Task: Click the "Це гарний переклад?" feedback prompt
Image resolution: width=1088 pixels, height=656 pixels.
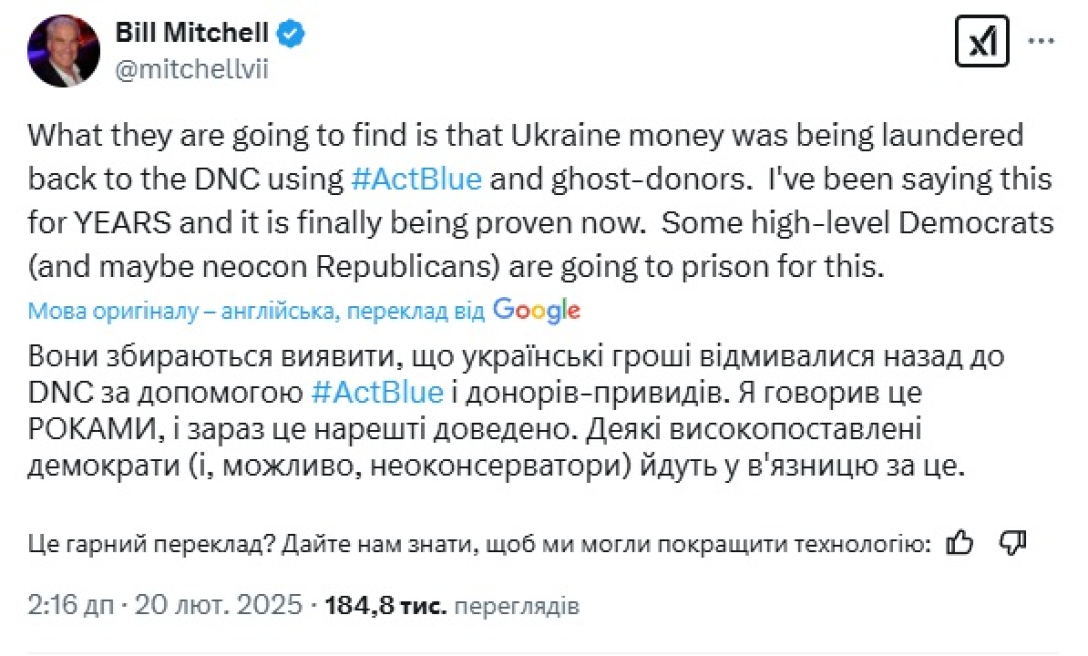Action: tap(152, 544)
